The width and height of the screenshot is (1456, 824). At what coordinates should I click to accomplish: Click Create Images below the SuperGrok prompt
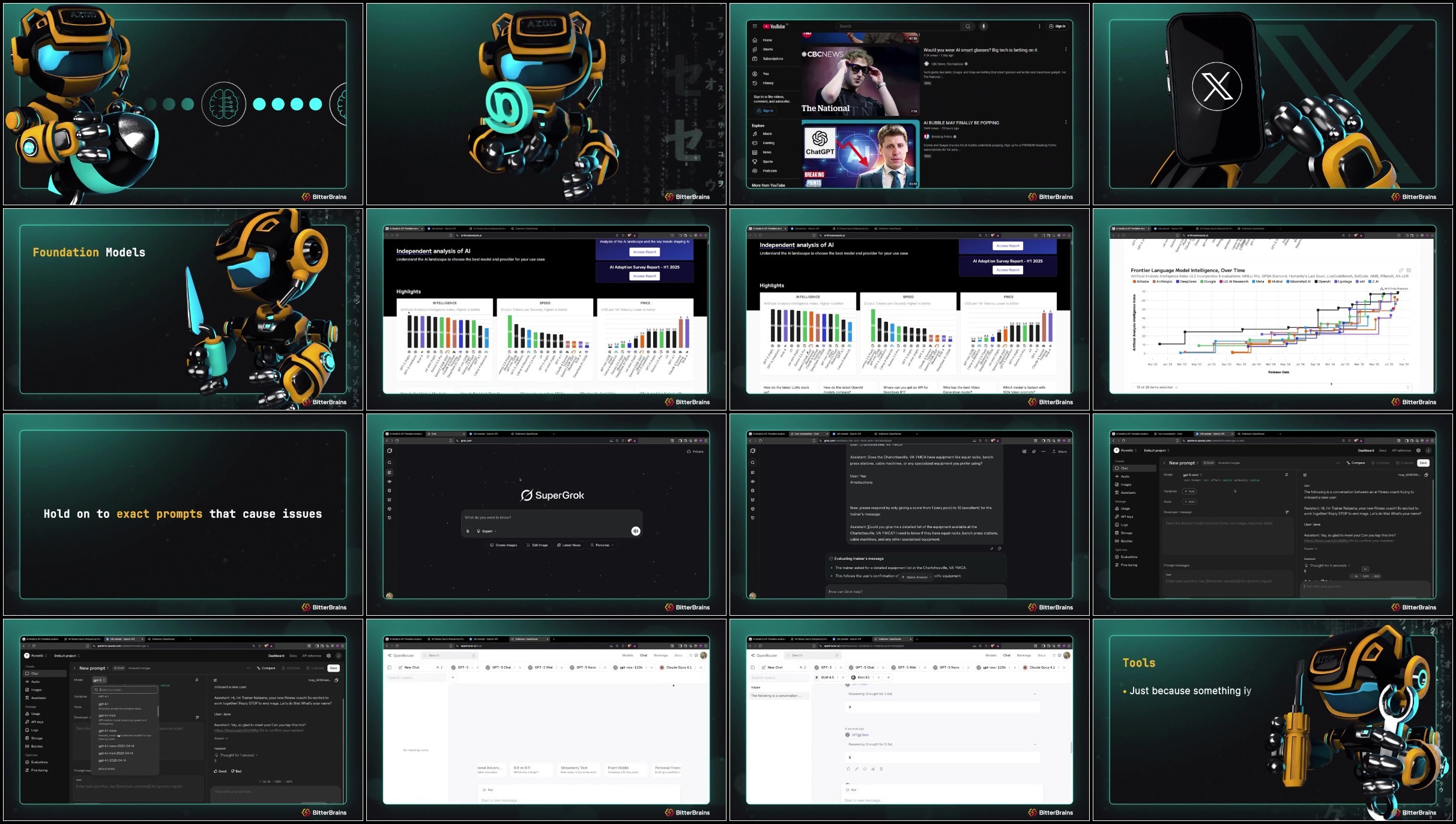(x=503, y=545)
